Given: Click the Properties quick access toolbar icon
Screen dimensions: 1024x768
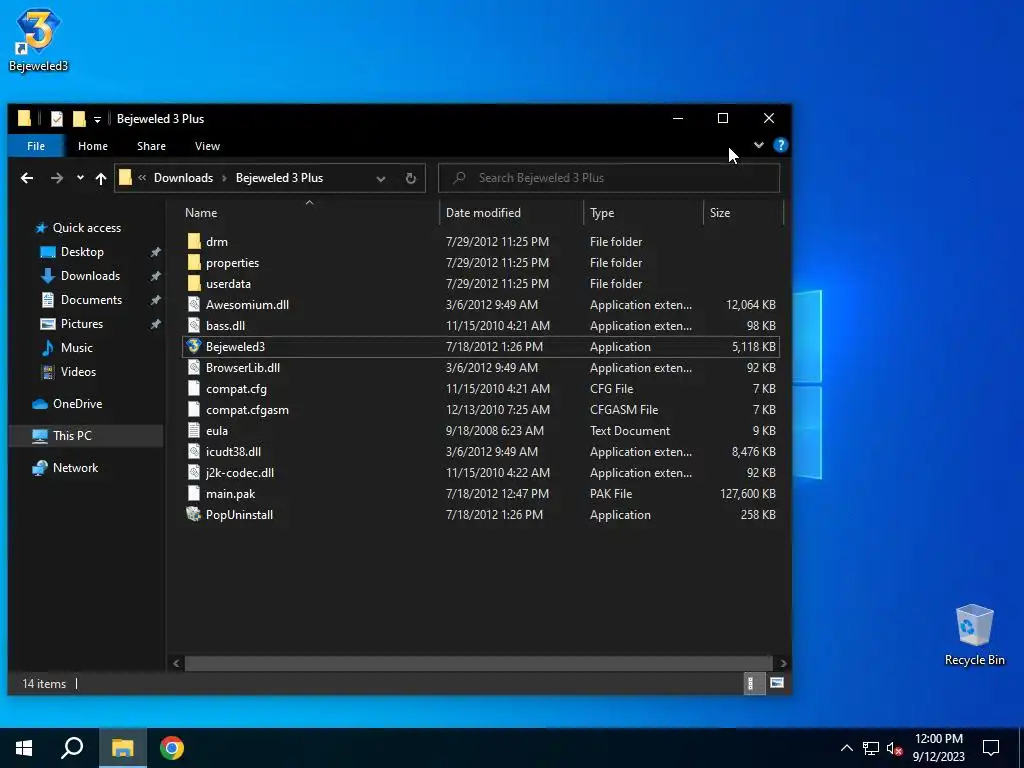Looking at the screenshot, I should tap(57, 118).
